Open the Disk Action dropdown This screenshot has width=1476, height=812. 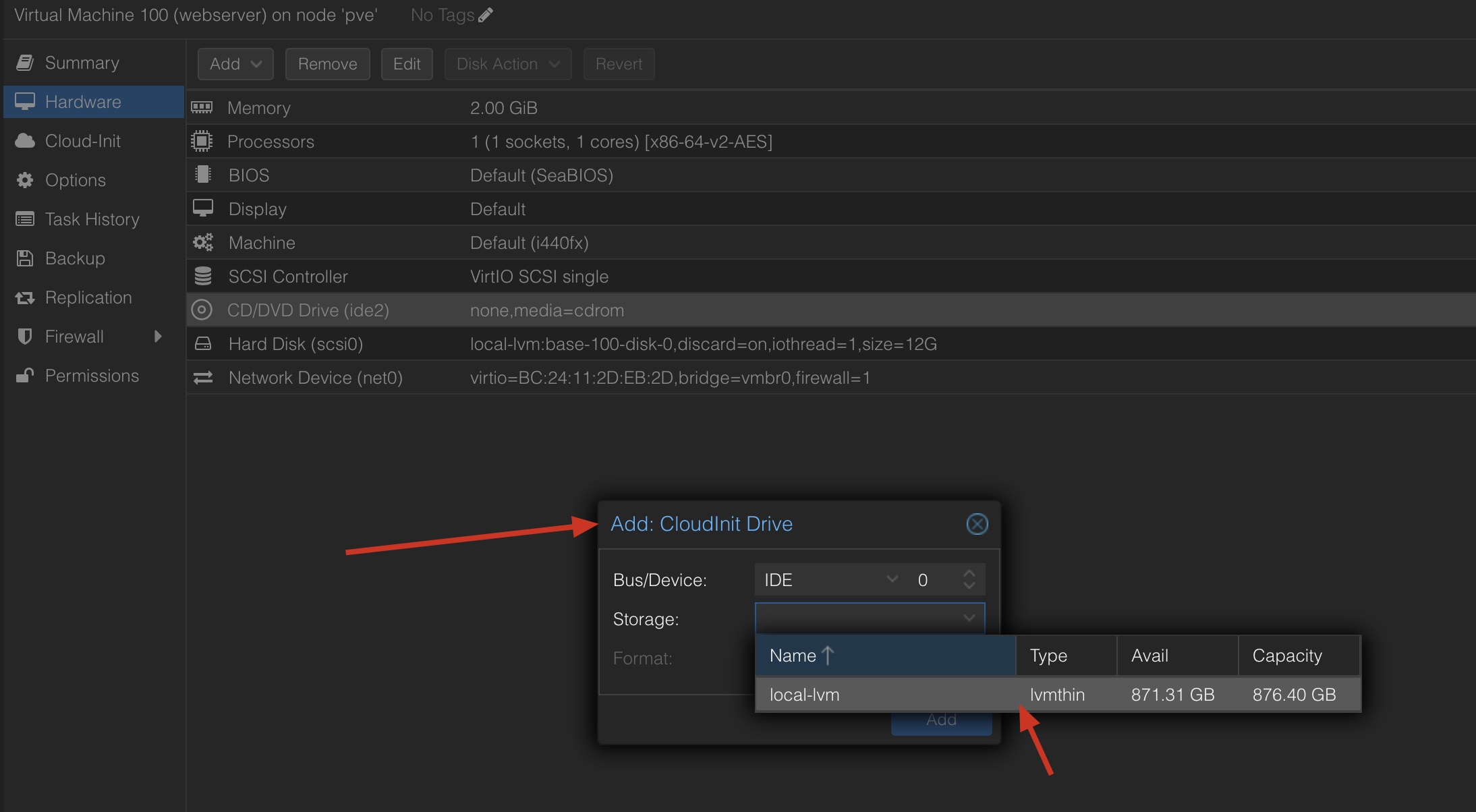point(508,64)
